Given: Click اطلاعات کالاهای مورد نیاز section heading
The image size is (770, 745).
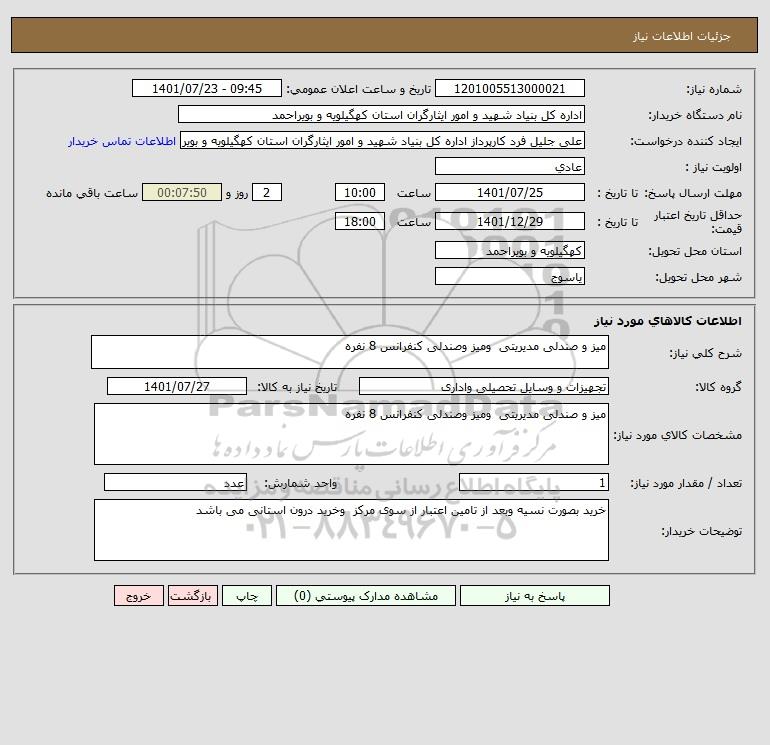Looking at the screenshot, I should click(668, 321).
